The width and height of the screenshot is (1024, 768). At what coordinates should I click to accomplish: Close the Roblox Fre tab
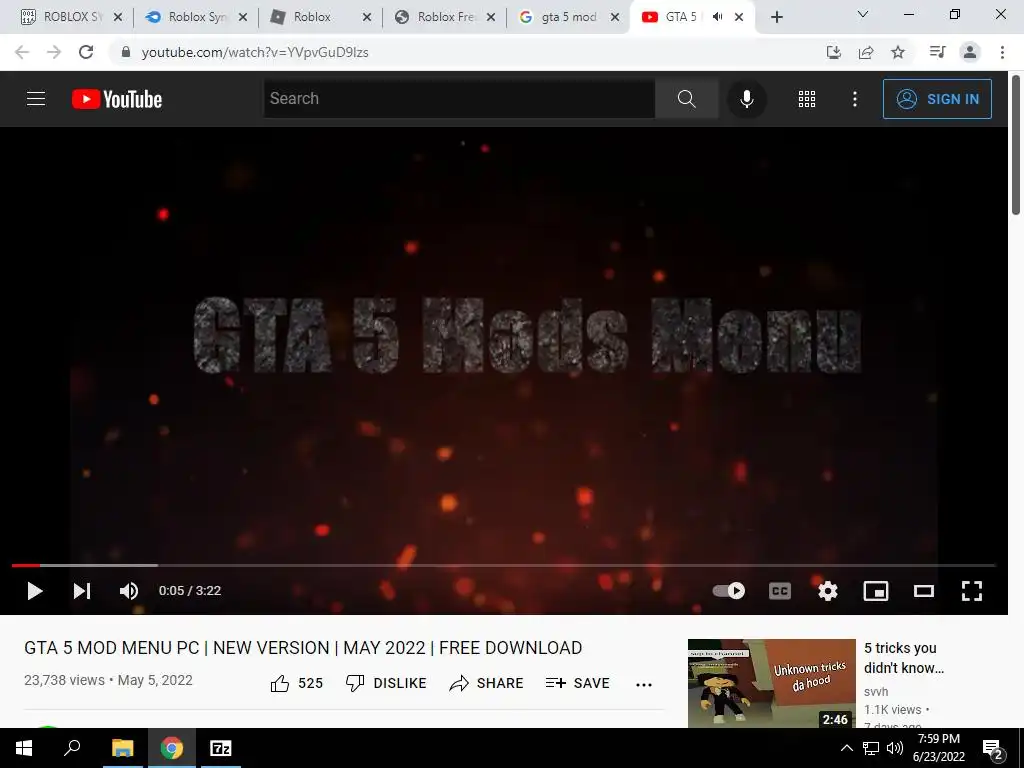[491, 17]
